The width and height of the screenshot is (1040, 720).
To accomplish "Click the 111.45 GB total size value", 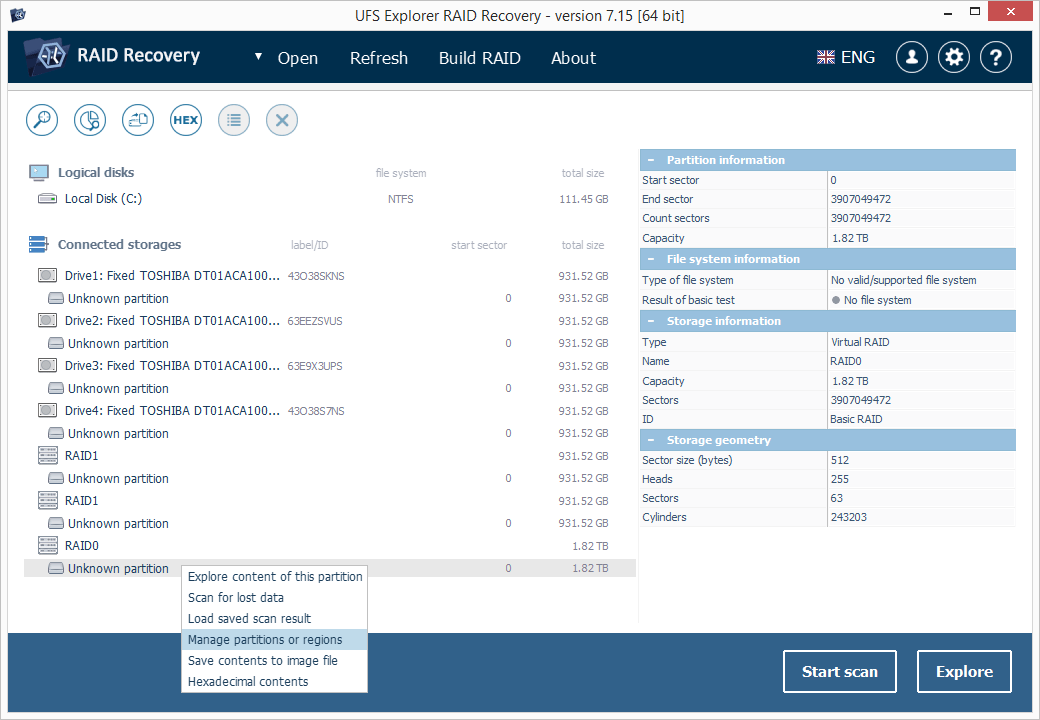I will coord(584,199).
